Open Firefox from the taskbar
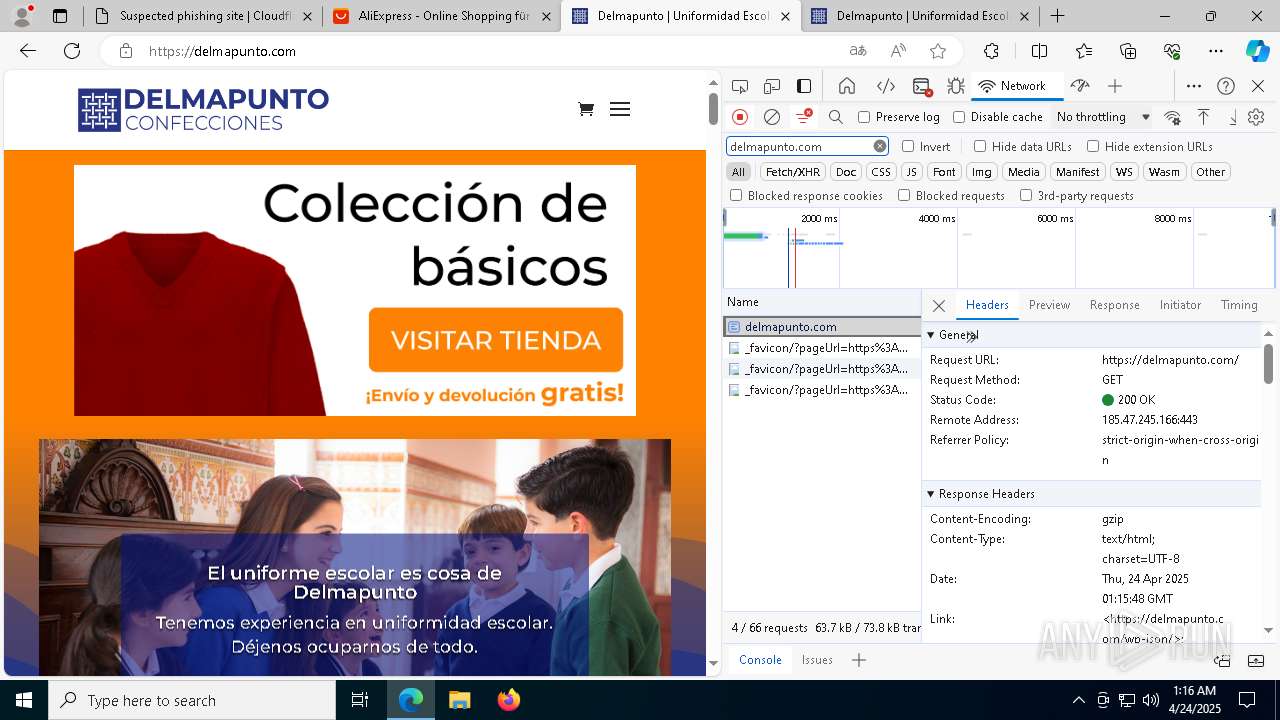The image size is (1280, 720). coord(508,700)
